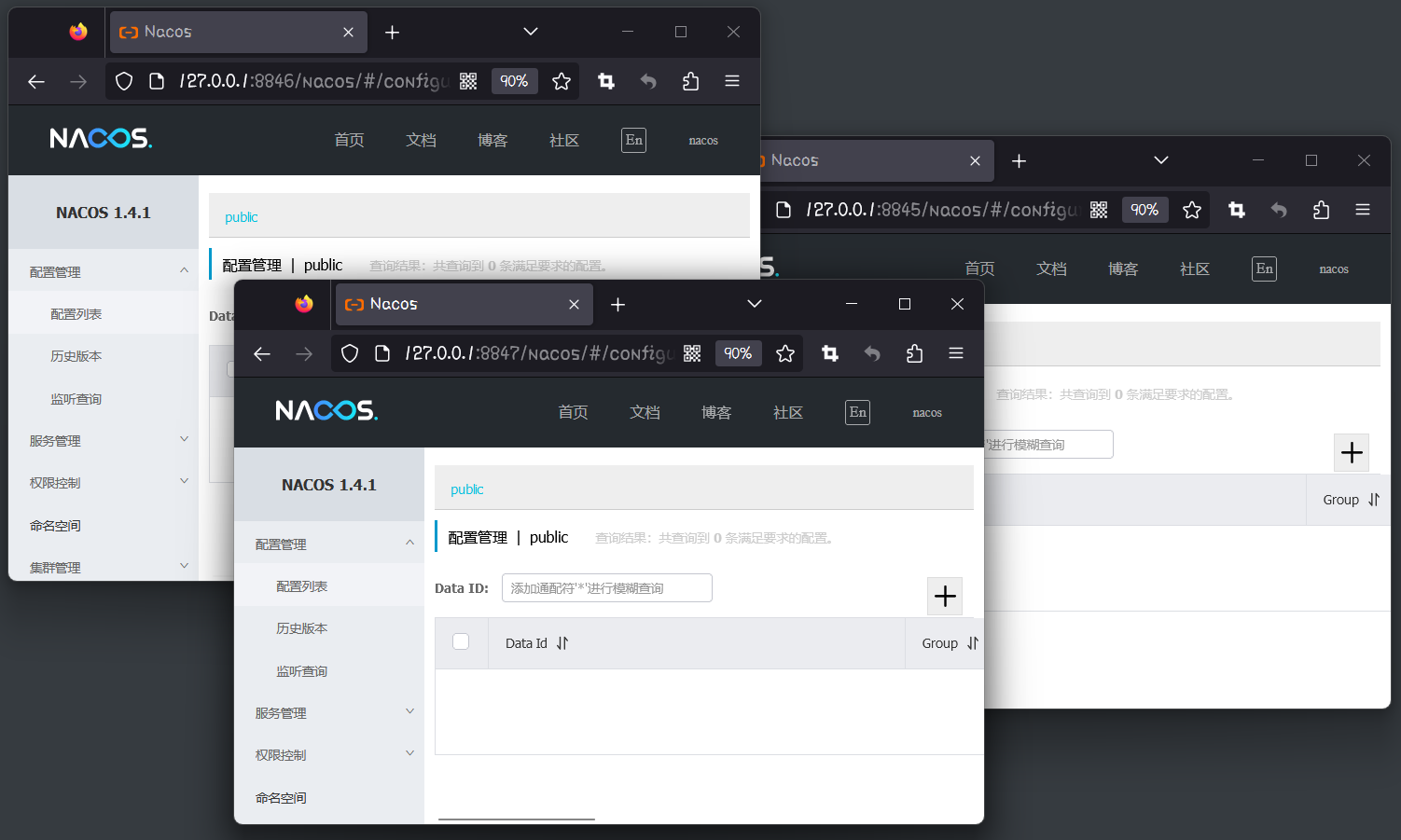Open the tab list dropdown in the 8847 window

[x=755, y=304]
